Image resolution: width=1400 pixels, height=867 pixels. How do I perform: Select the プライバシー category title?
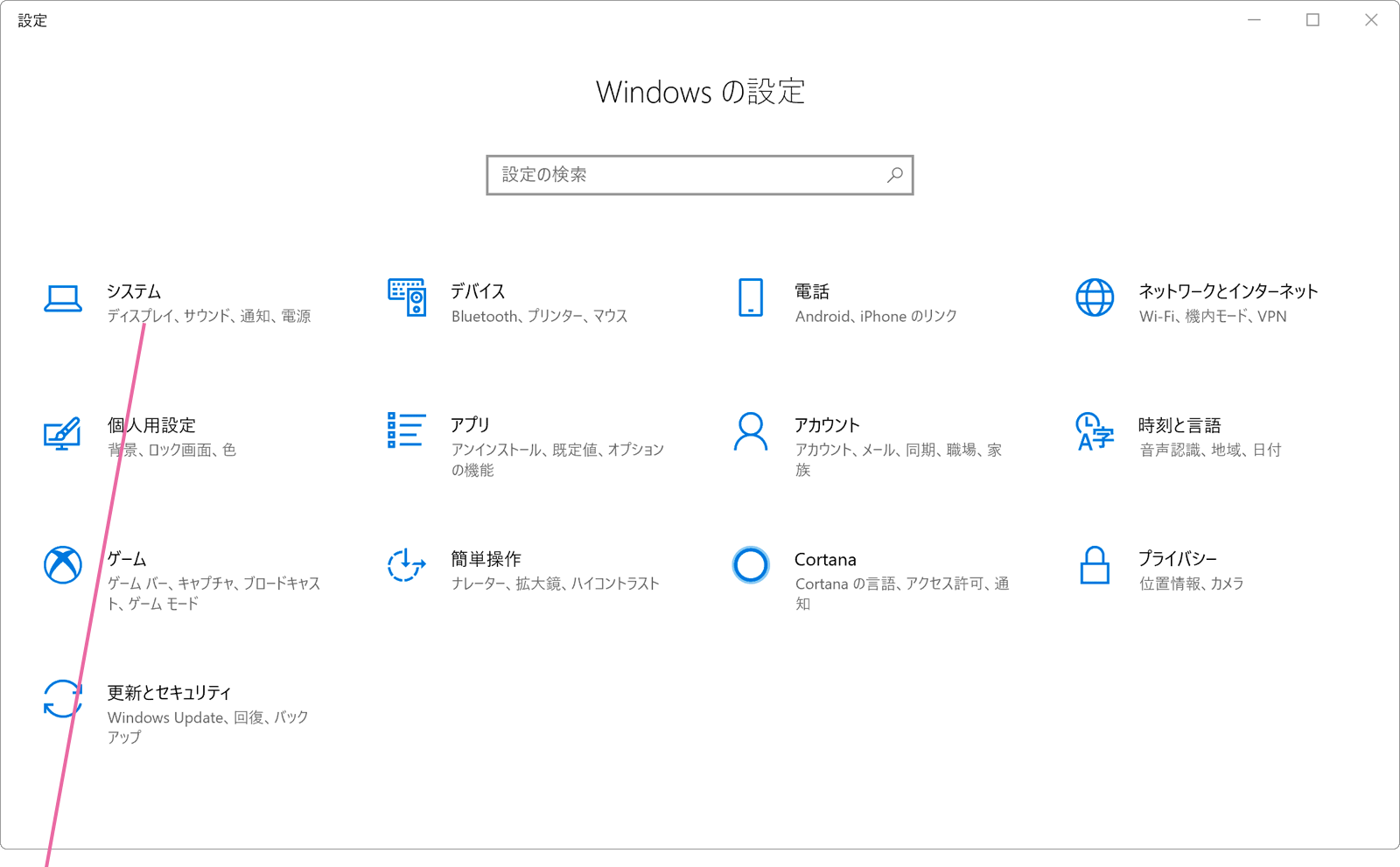(x=1178, y=559)
